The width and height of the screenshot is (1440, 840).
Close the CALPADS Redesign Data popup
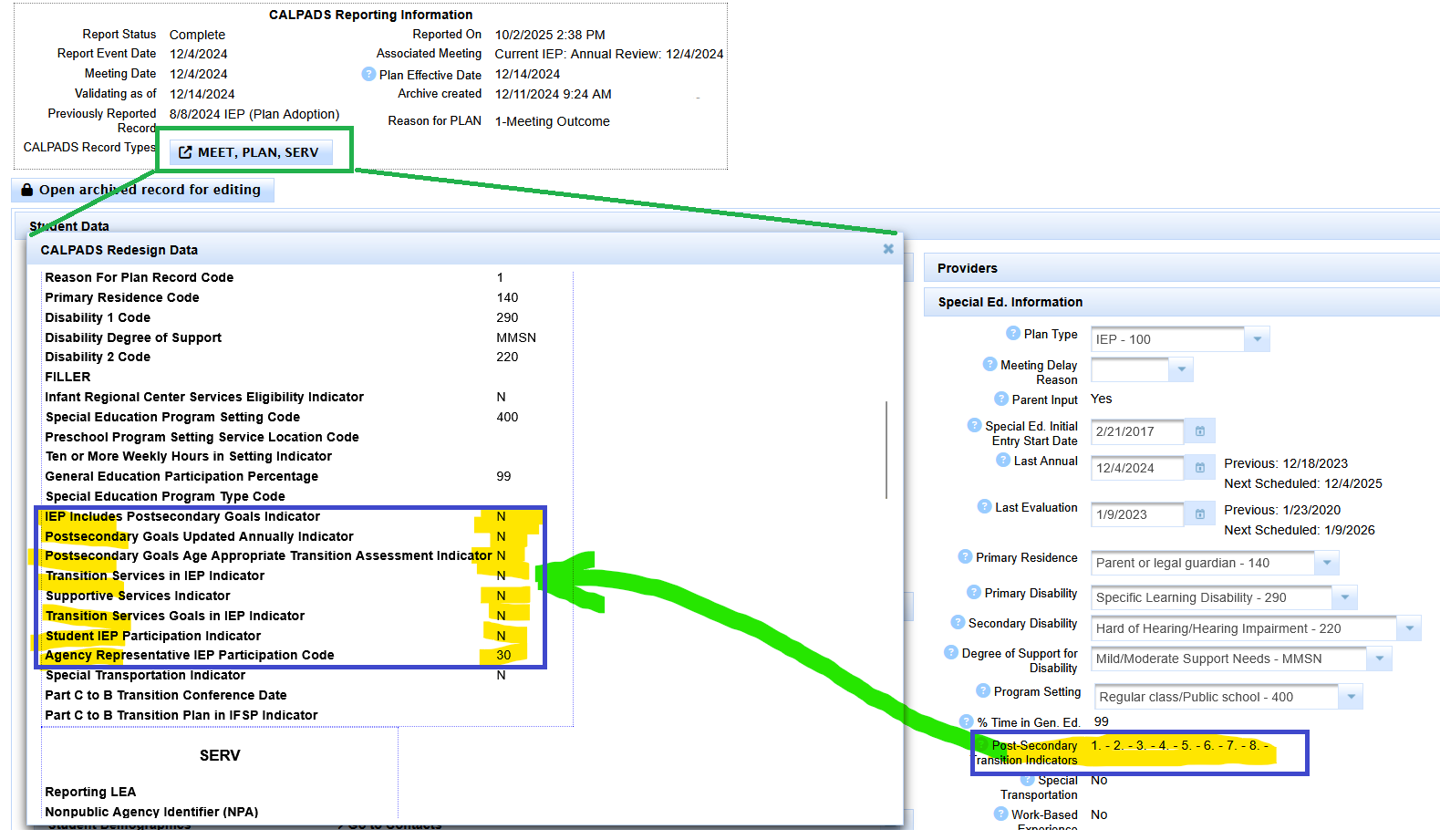pyautogui.click(x=888, y=249)
